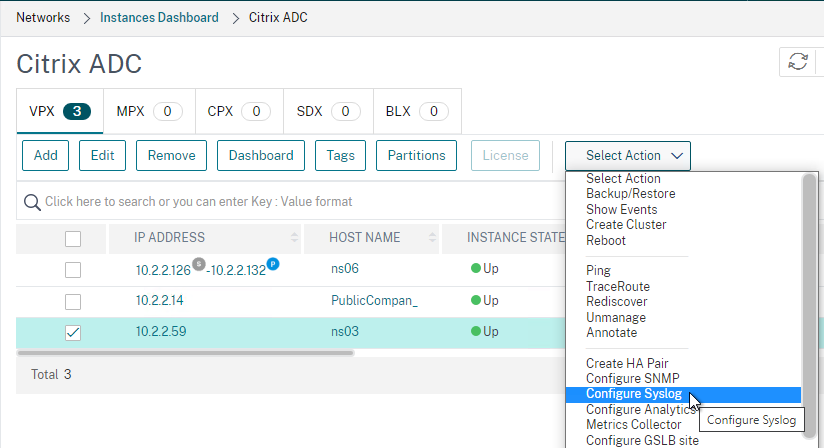Click the refresh icon at top right
This screenshot has width=824, height=448.
coord(798,61)
